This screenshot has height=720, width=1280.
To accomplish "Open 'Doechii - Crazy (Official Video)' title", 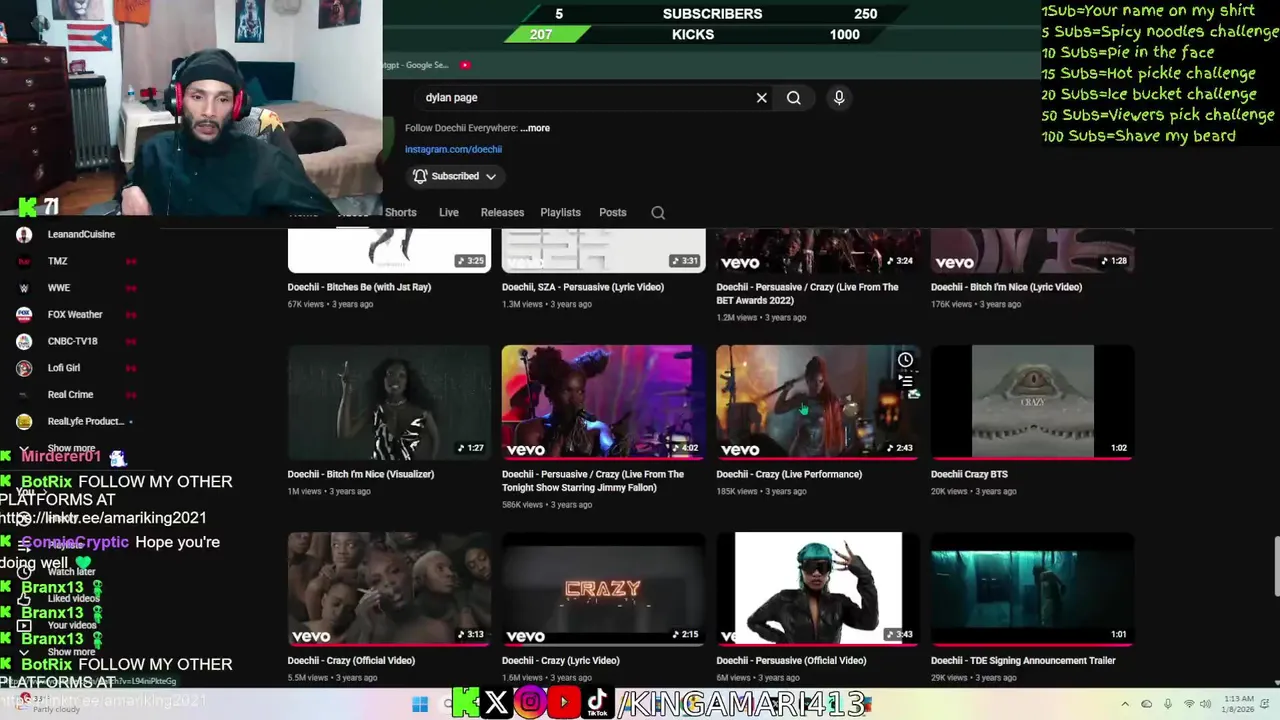I will pyautogui.click(x=351, y=660).
